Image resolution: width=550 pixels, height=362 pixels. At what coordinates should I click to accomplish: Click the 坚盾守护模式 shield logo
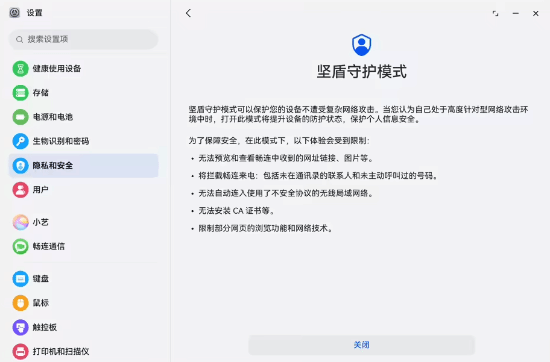(x=361, y=45)
